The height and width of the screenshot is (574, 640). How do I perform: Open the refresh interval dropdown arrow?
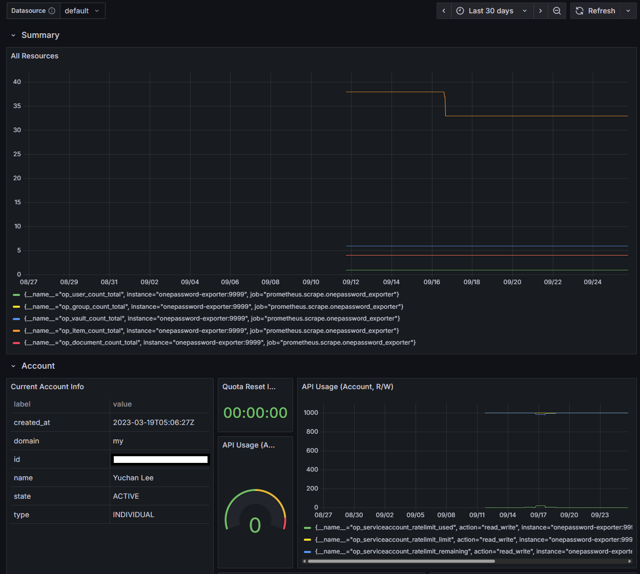point(628,11)
